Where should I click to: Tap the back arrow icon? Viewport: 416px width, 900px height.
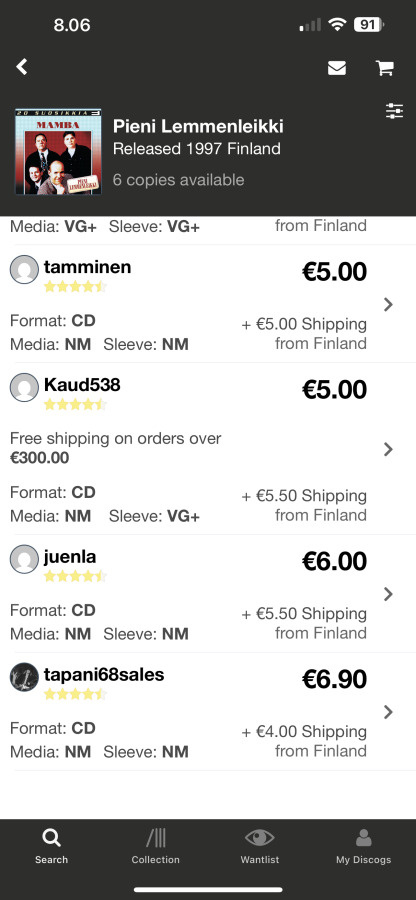click(22, 67)
